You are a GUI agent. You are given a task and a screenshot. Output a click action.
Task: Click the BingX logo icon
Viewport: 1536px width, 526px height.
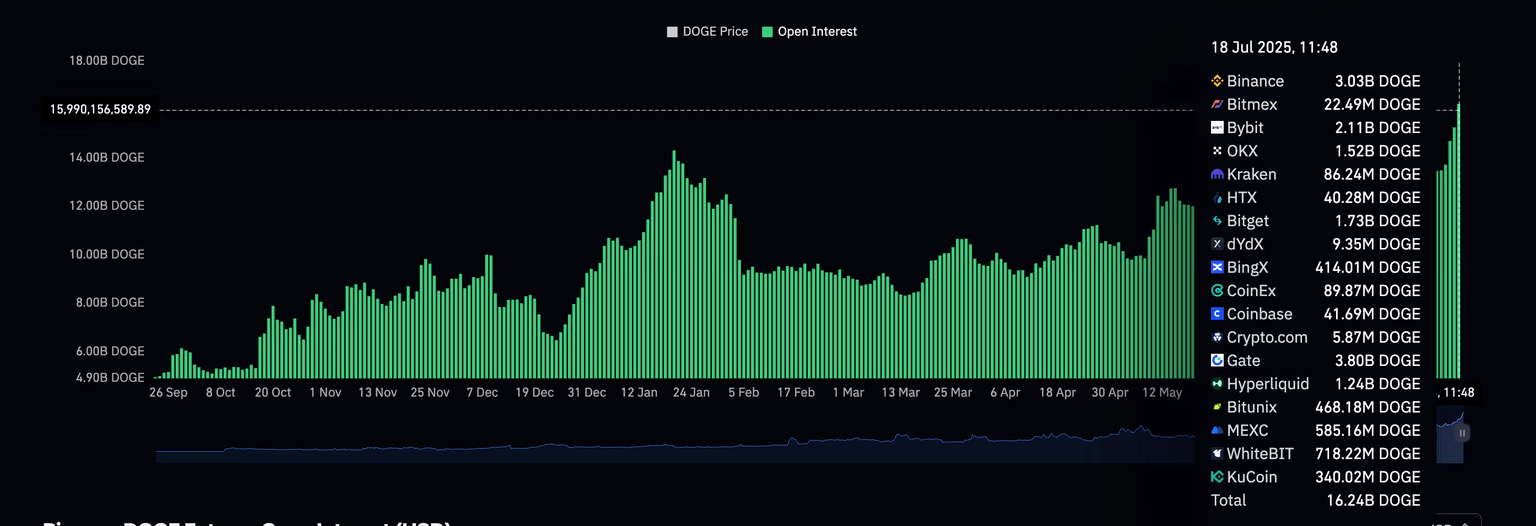tap(1217, 267)
